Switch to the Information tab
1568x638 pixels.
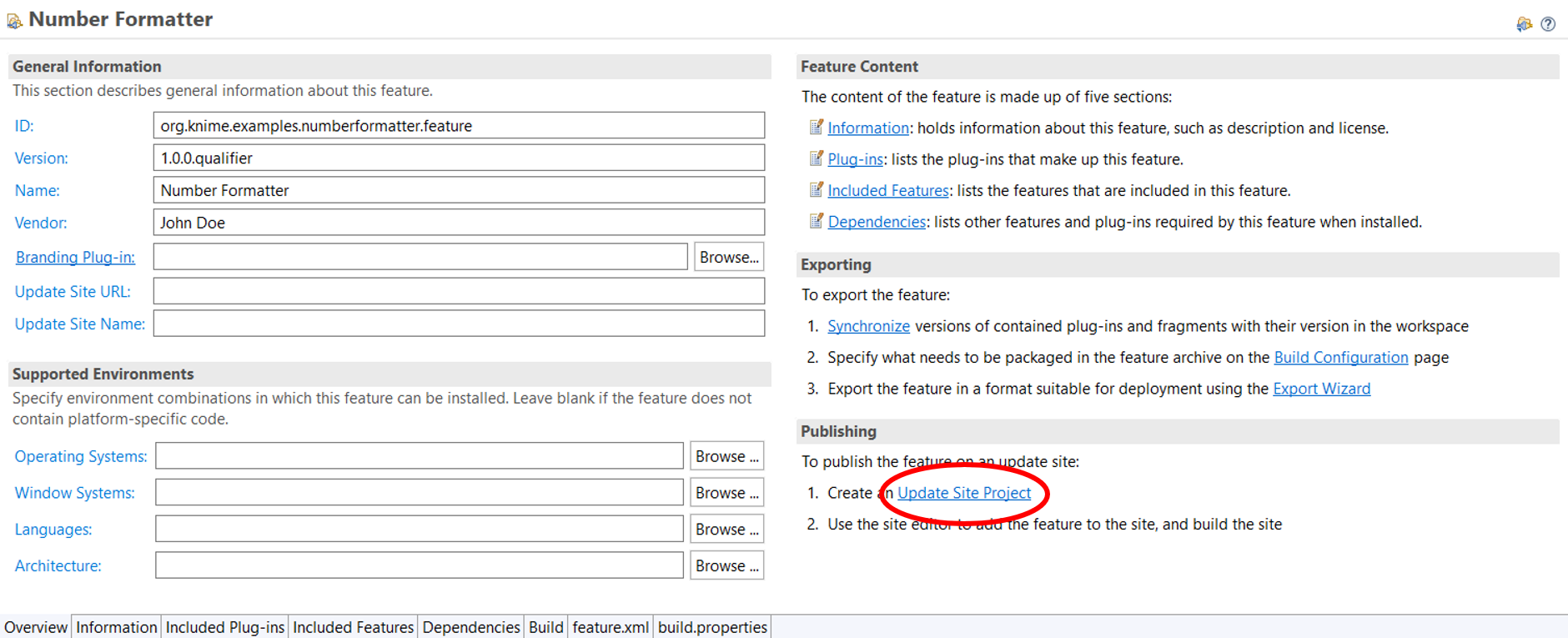pyautogui.click(x=116, y=627)
